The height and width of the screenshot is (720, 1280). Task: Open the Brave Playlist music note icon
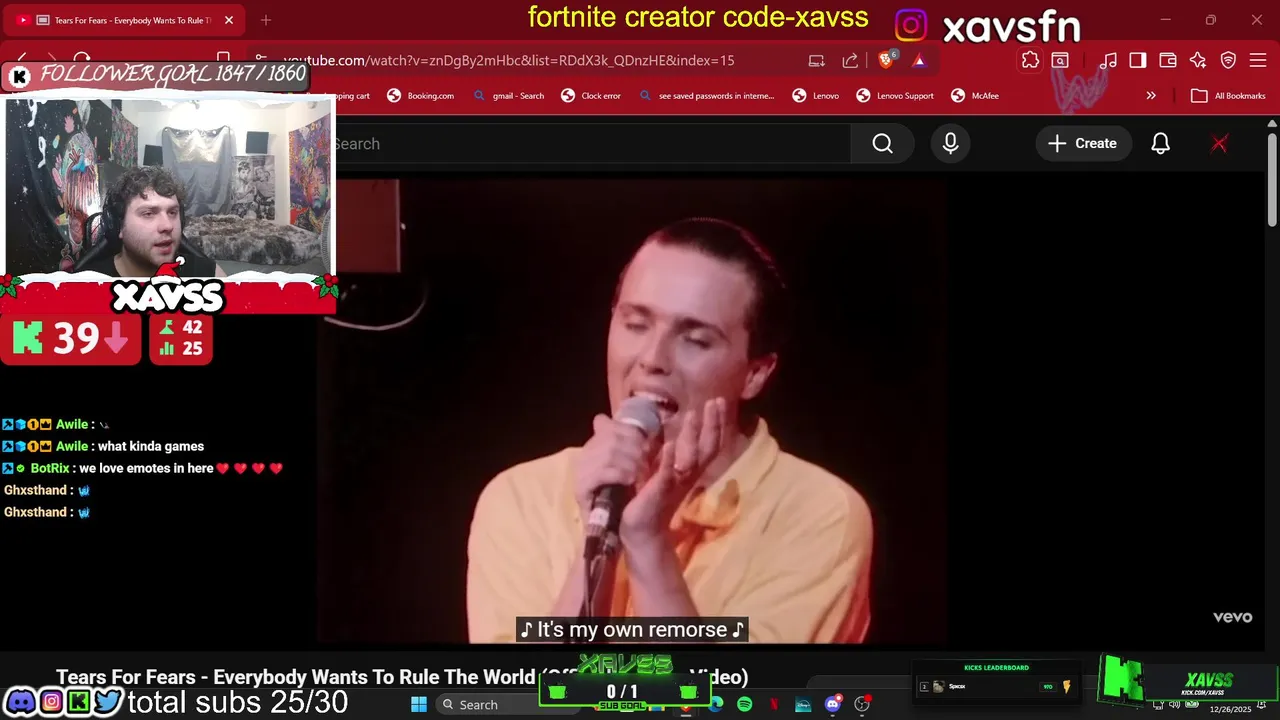pyautogui.click(x=1108, y=60)
